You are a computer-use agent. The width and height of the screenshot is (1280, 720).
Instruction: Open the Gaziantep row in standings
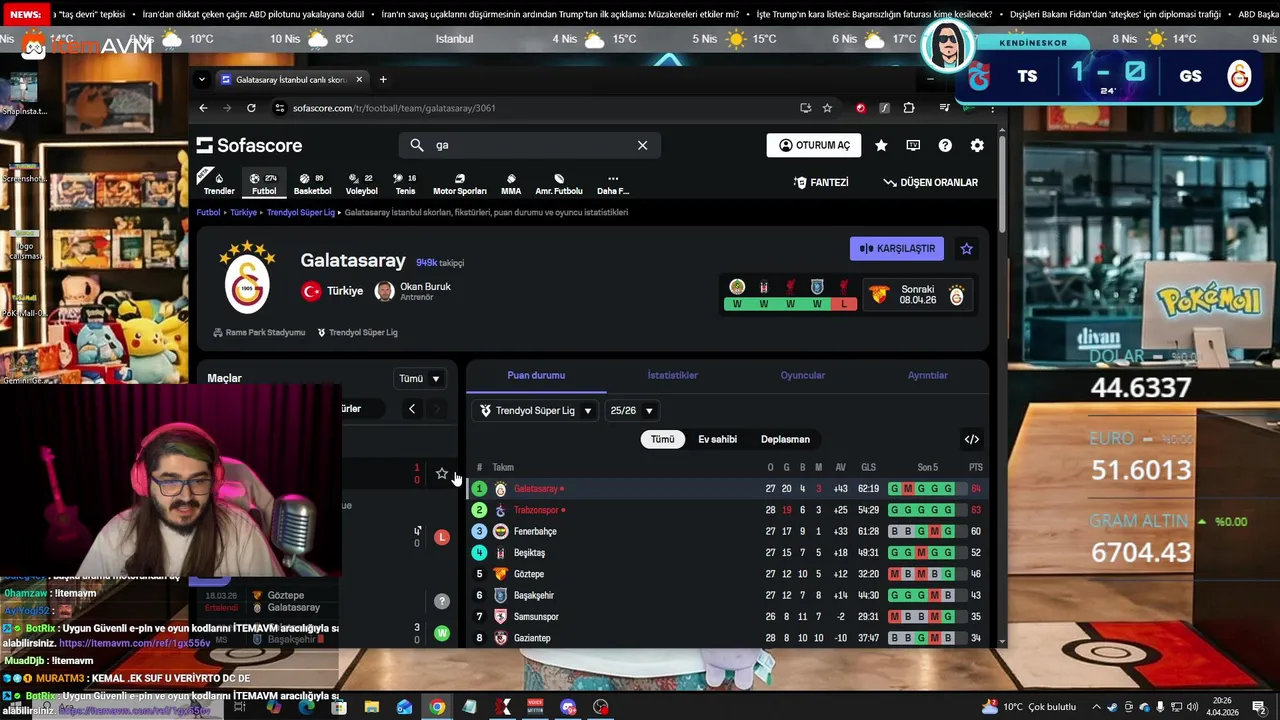(727, 638)
